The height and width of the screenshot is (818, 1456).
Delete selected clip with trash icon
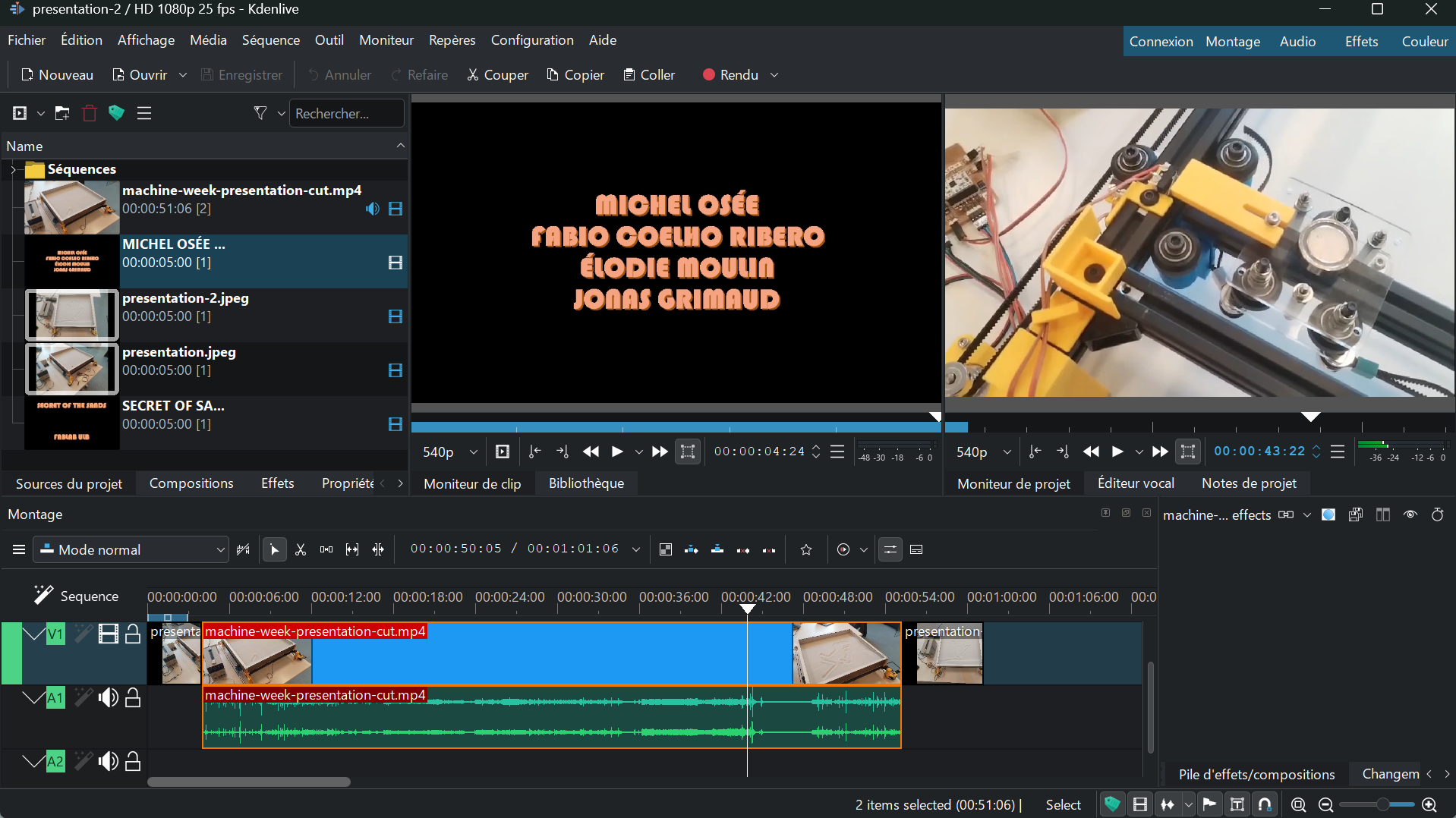90,113
